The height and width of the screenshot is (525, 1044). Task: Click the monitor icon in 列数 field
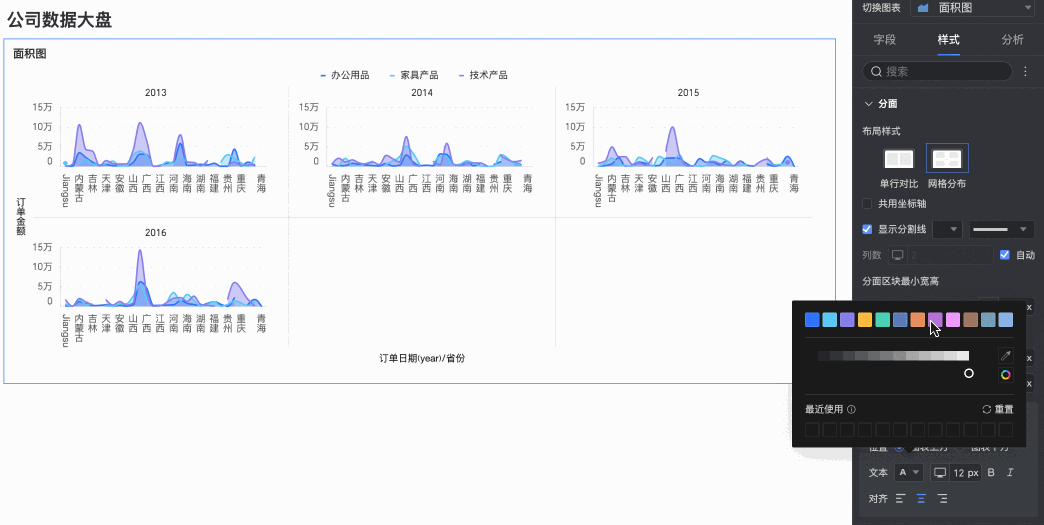(x=898, y=255)
